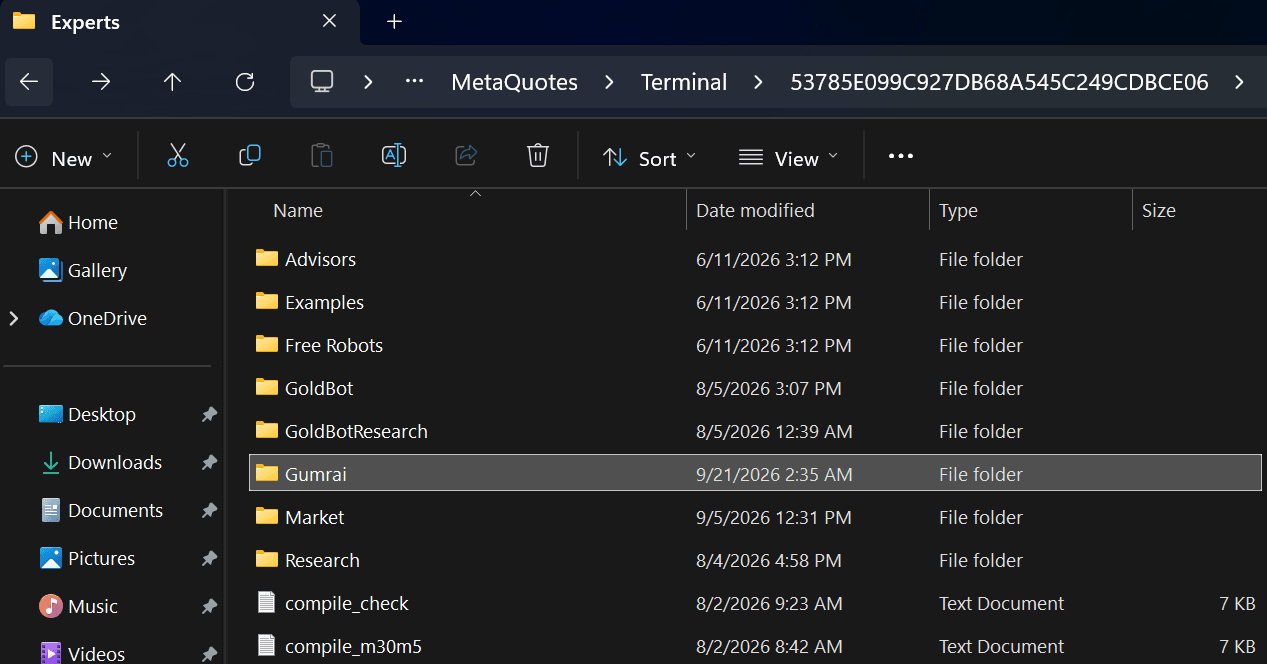The image size is (1267, 664).
Task: Expand chevron after MetaQuotes breadcrumb
Action: click(609, 82)
